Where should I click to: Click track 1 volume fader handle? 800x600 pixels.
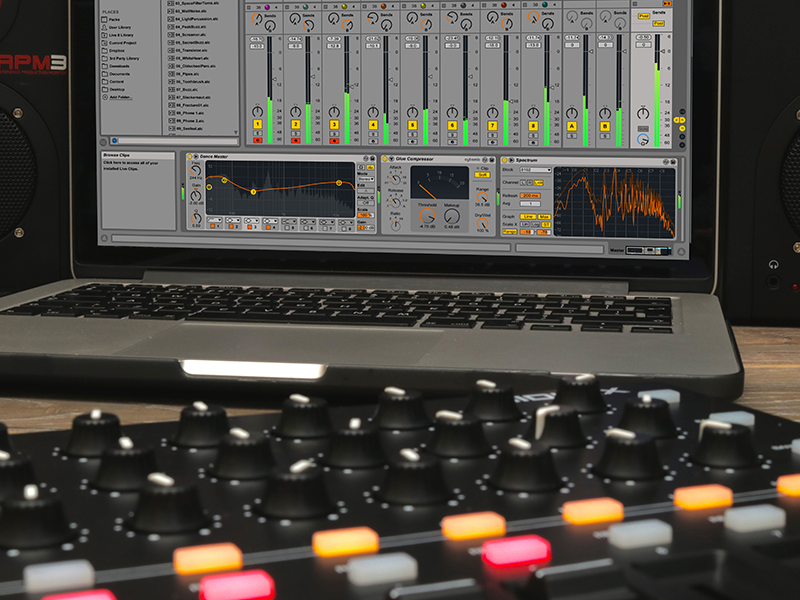coord(274,79)
